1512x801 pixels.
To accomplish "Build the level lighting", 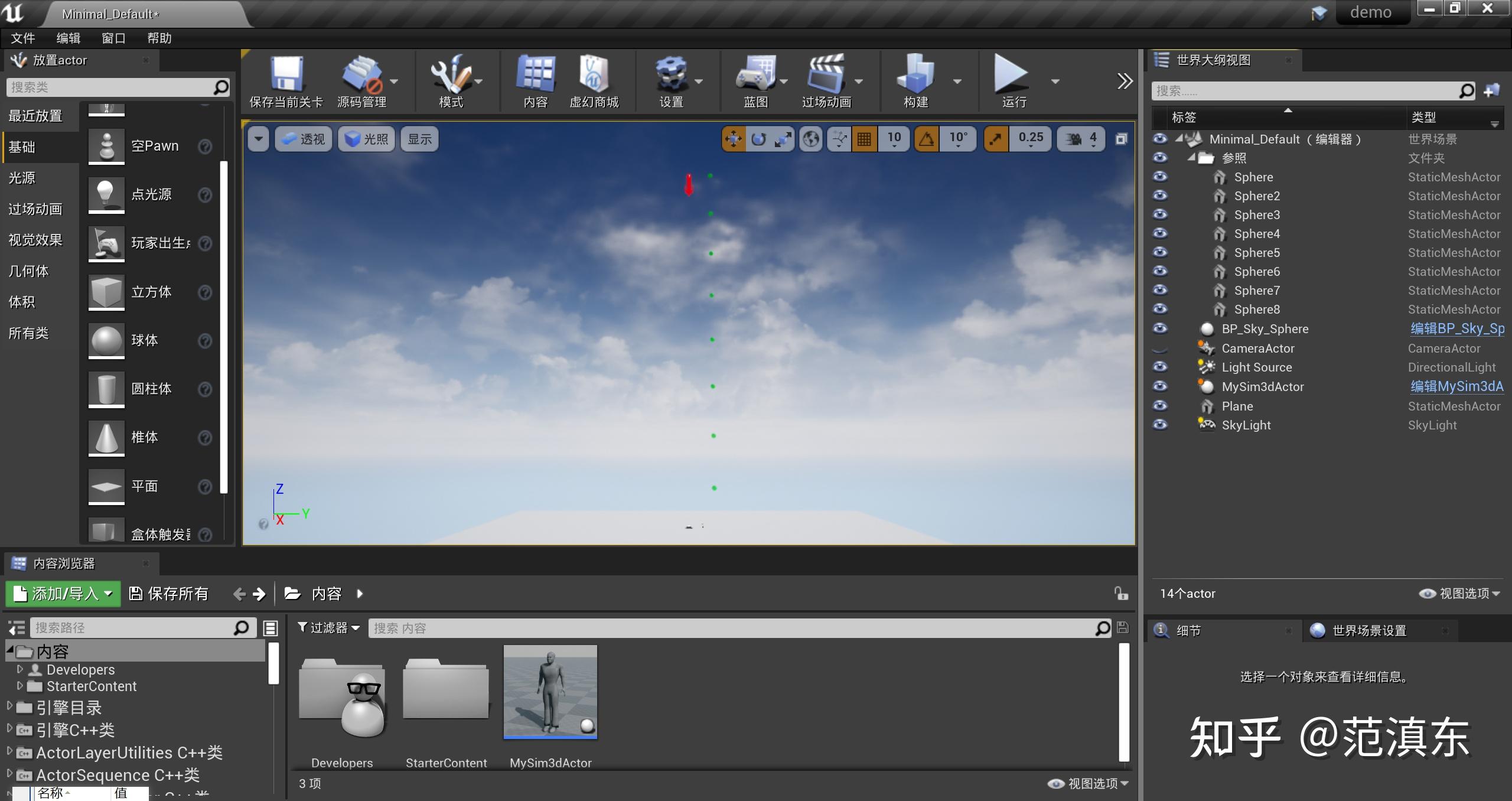I will pos(916,81).
